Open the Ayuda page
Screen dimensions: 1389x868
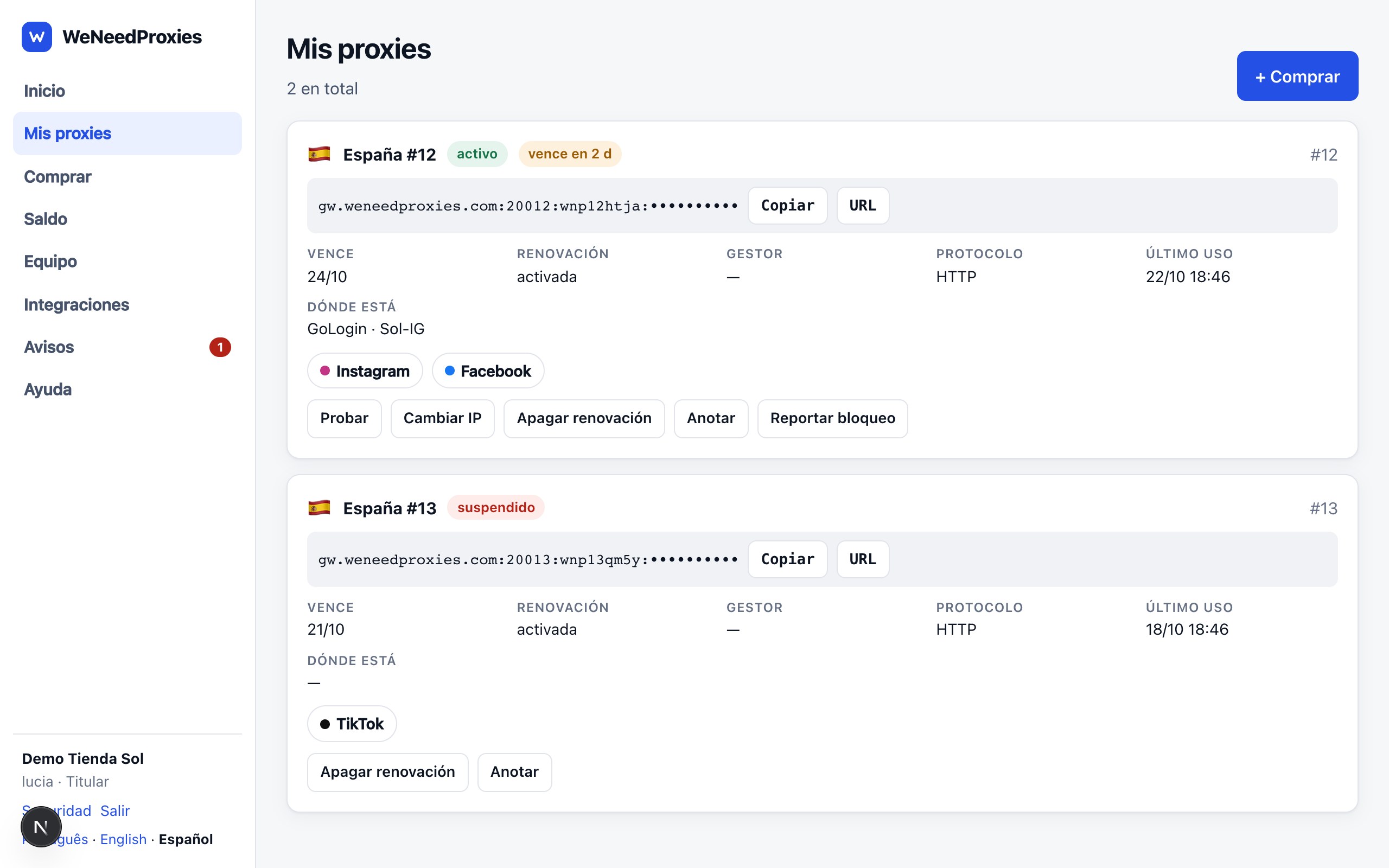(x=128, y=389)
